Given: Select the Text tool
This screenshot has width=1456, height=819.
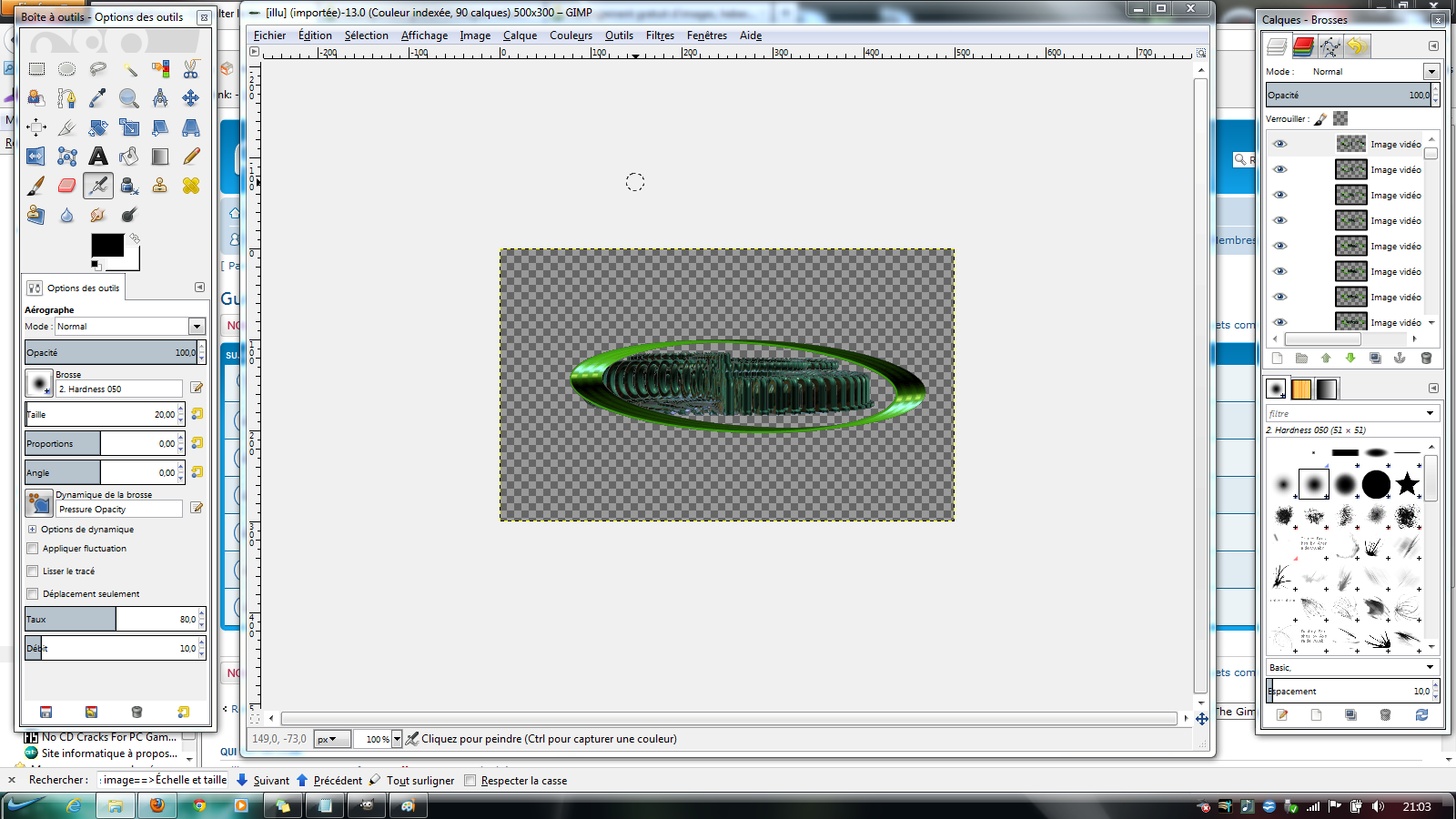Looking at the screenshot, I should (98, 157).
